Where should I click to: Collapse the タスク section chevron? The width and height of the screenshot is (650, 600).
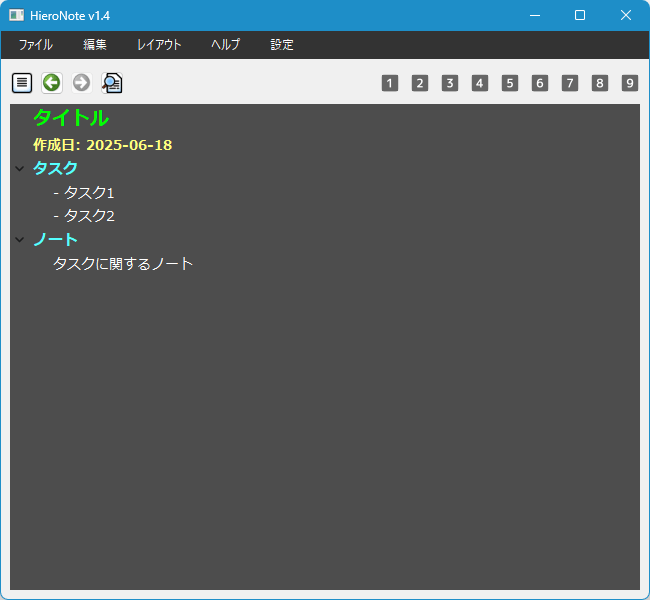19,168
